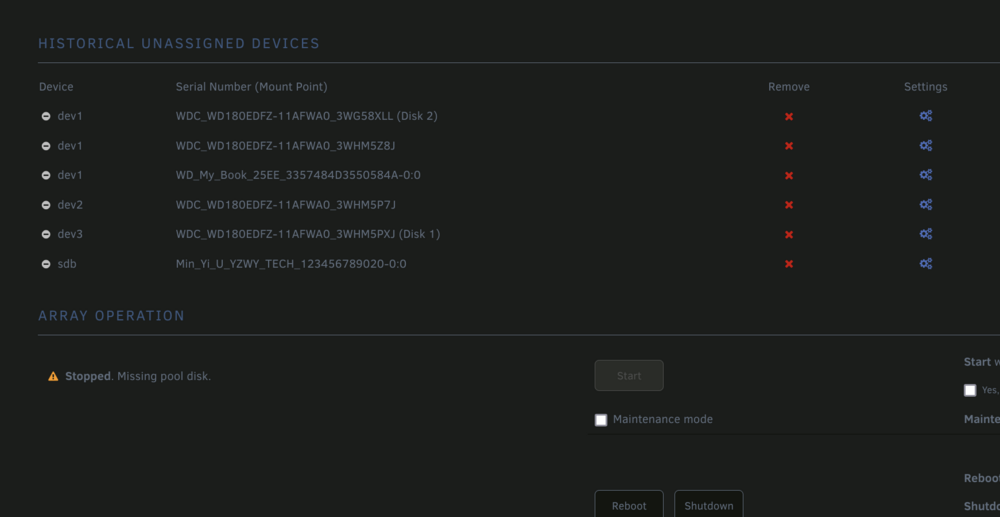The image size is (1000, 517).
Task: Remove the 3WHM5PXJ (Disk 1) device
Action: coord(789,235)
